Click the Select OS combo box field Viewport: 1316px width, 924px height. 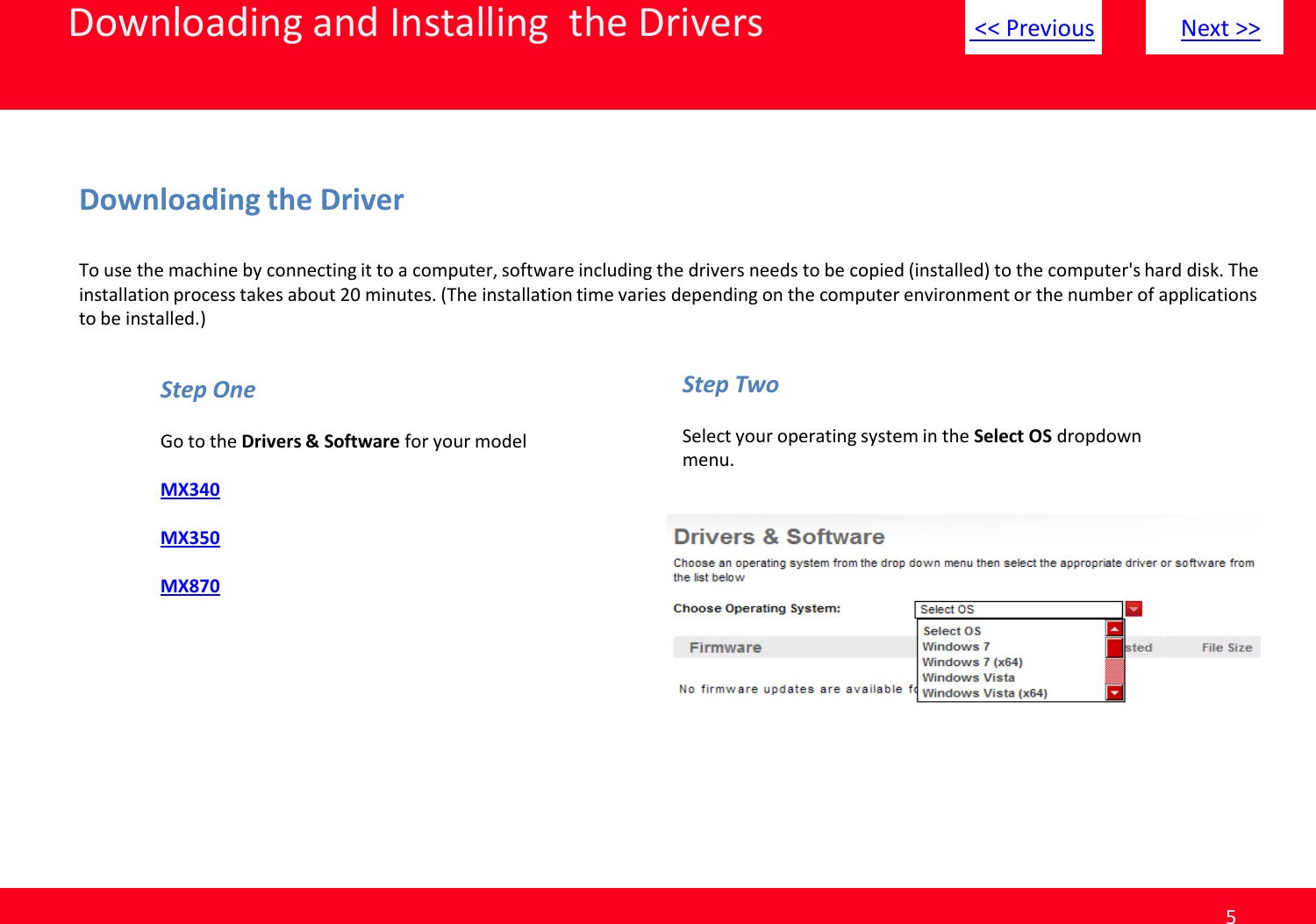[1019, 609]
